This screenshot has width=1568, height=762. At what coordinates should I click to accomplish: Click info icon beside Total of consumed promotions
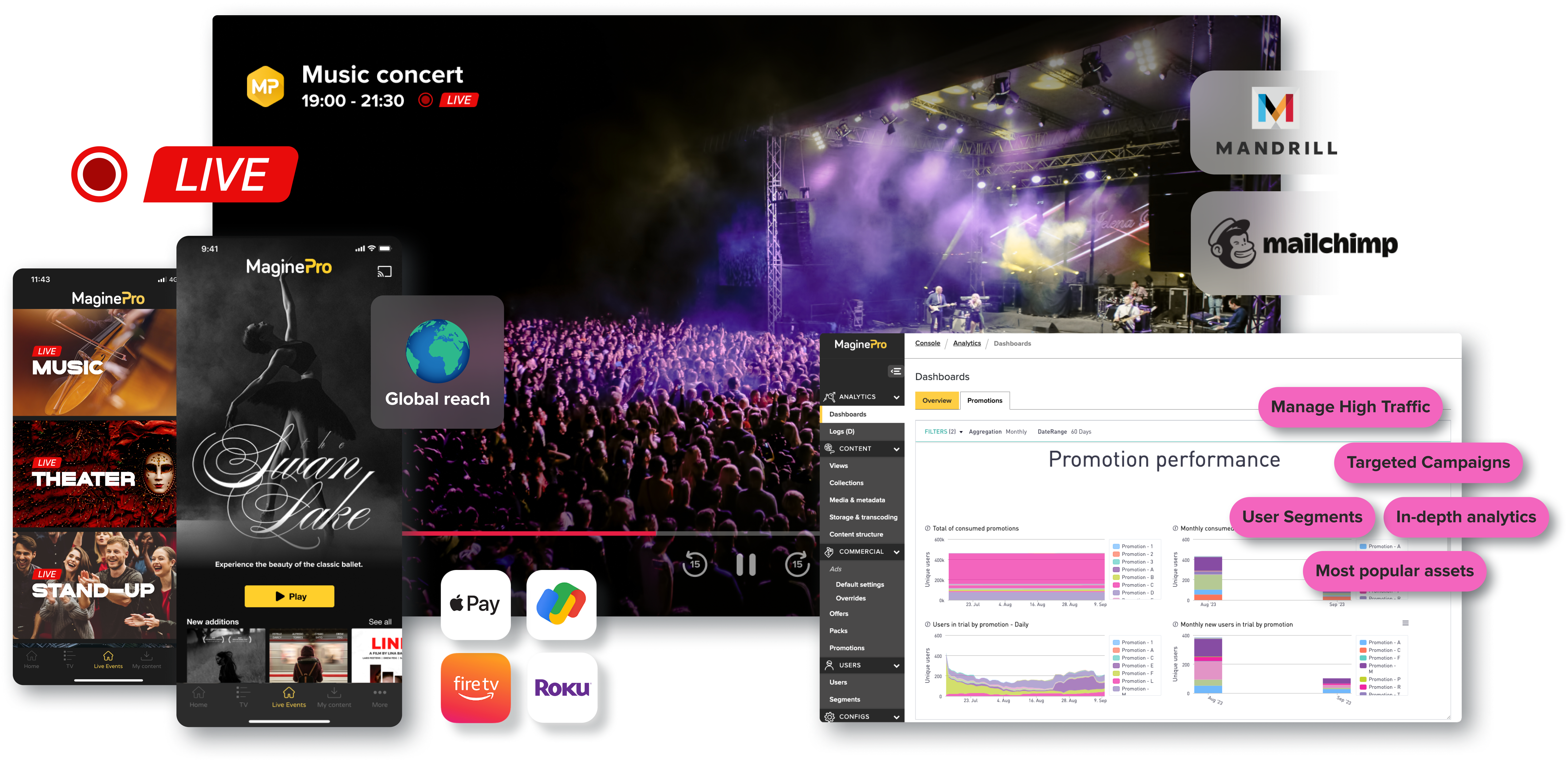tap(928, 528)
